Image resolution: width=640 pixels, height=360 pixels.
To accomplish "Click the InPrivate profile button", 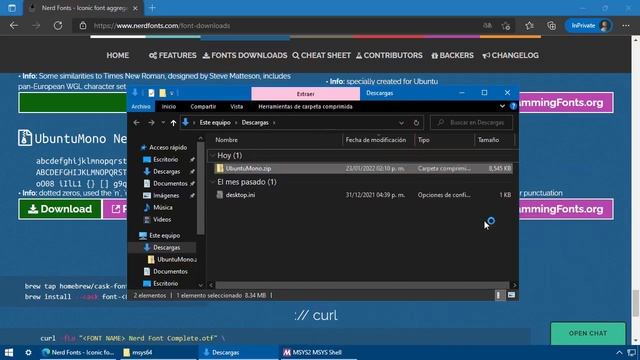I will tap(589, 26).
